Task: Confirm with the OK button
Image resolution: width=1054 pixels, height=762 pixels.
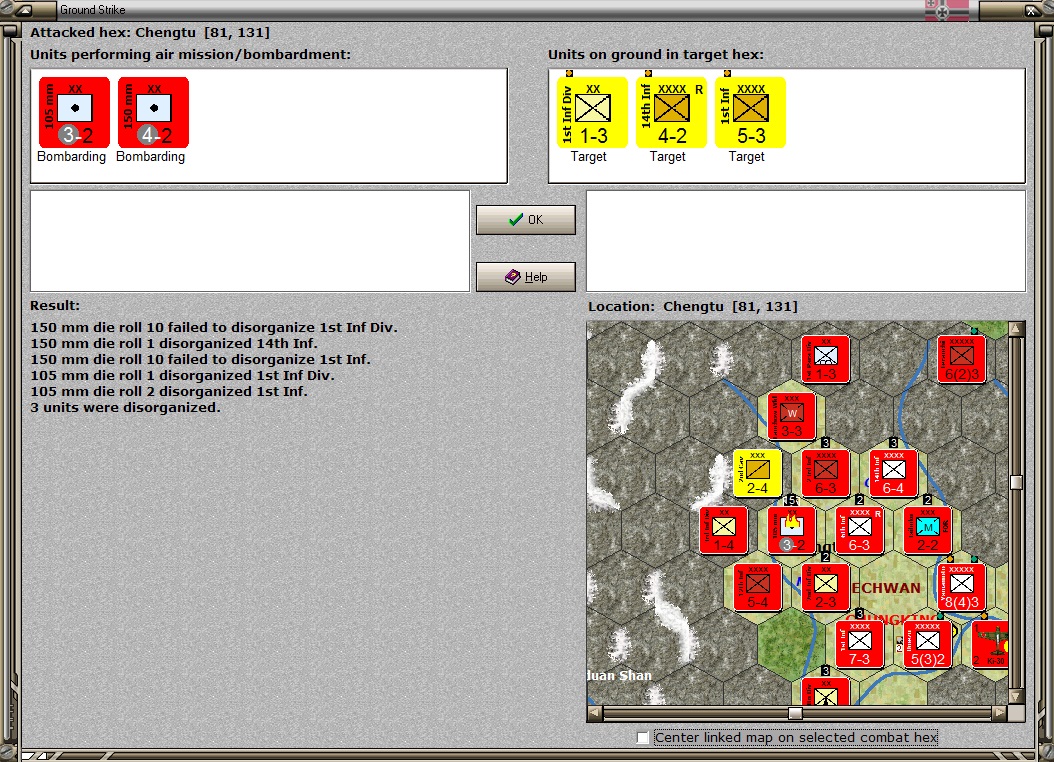Action: tap(526, 220)
